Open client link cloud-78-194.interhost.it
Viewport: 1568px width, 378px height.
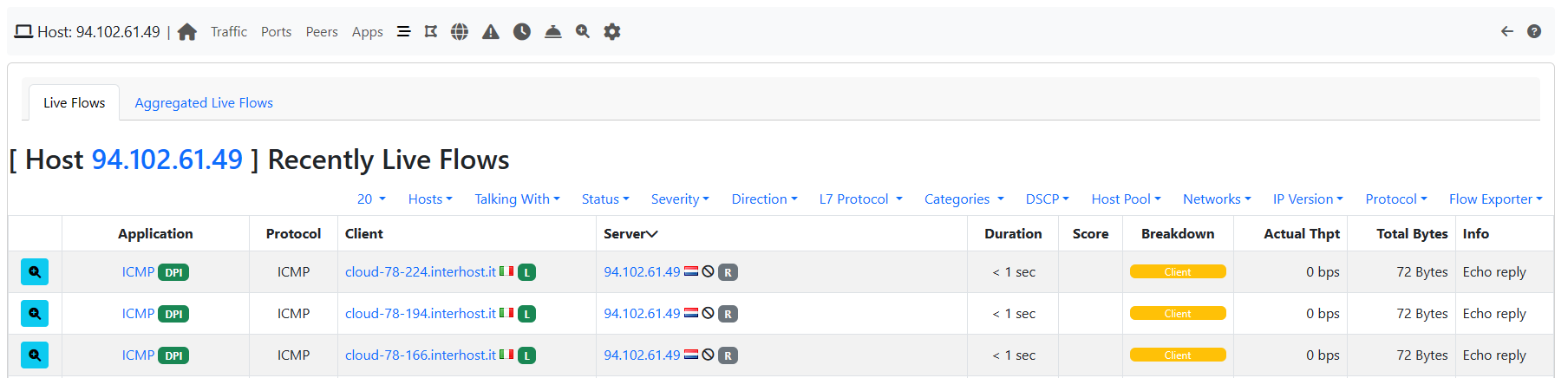tap(421, 313)
